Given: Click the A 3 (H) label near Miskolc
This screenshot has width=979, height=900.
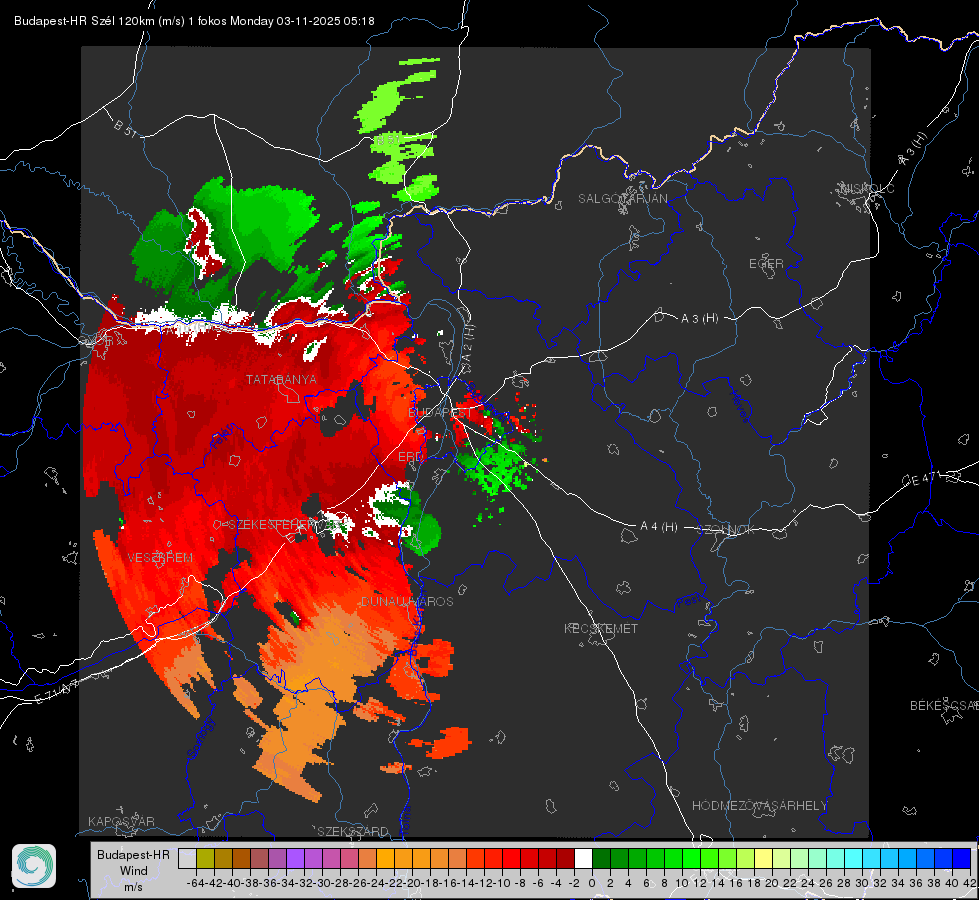Looking at the screenshot, I should click(913, 149).
